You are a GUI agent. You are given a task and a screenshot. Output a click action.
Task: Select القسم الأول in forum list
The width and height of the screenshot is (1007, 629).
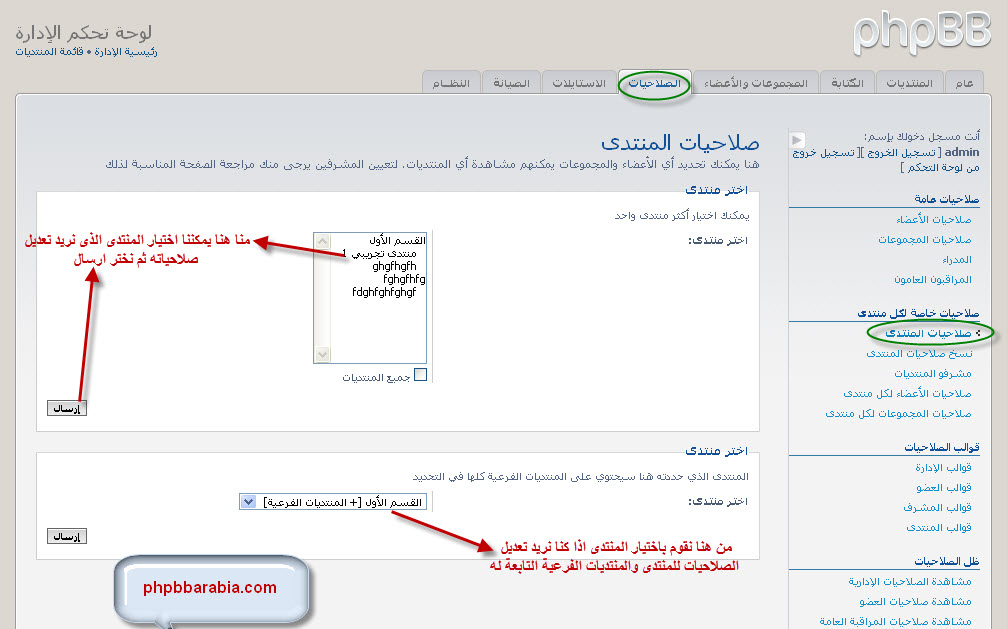[x=397, y=240]
